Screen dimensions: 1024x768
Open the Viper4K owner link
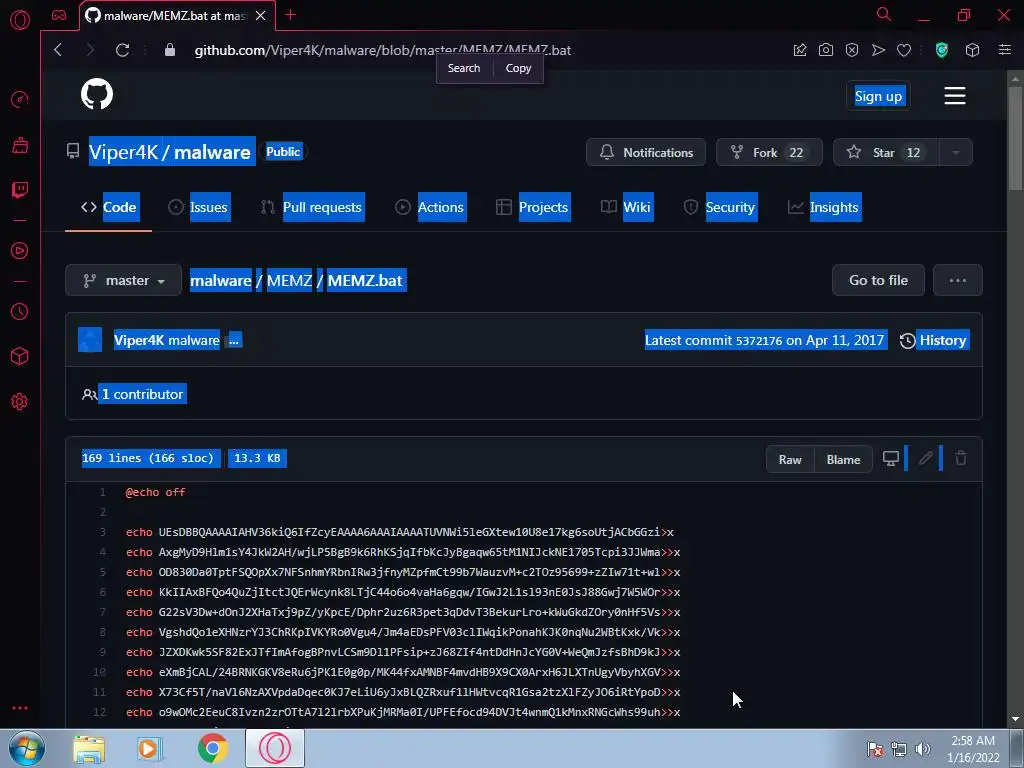(123, 152)
